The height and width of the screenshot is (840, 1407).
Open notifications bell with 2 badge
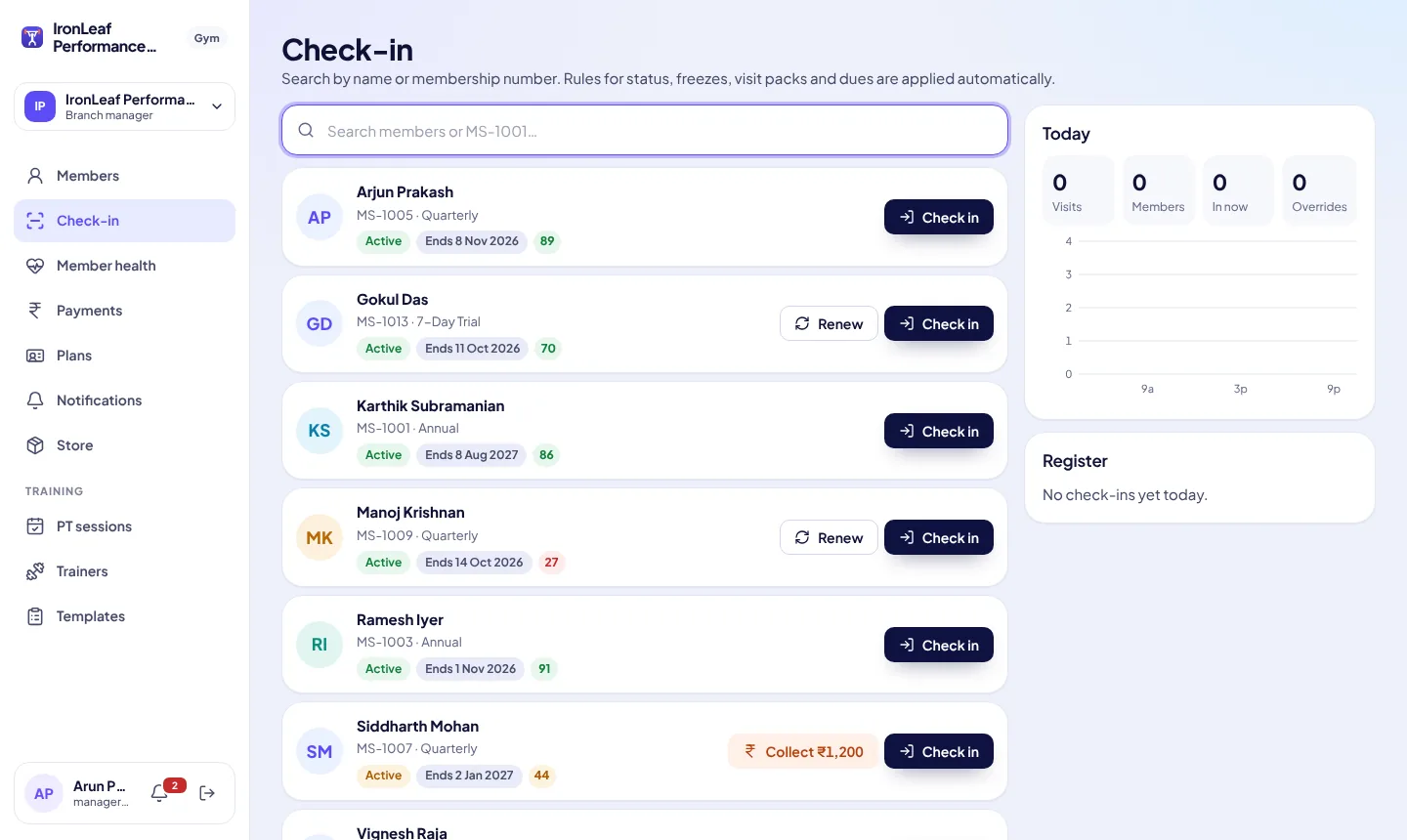[160, 793]
